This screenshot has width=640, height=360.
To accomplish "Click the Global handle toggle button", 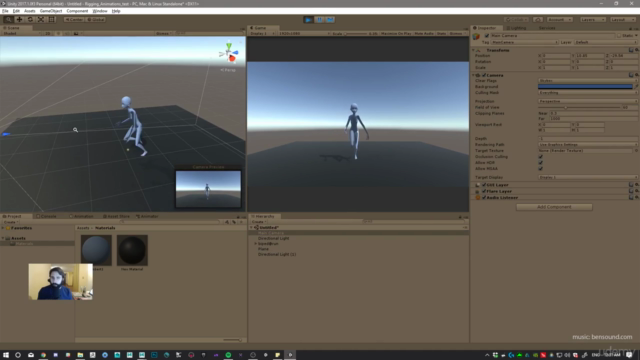I will pos(96,19).
